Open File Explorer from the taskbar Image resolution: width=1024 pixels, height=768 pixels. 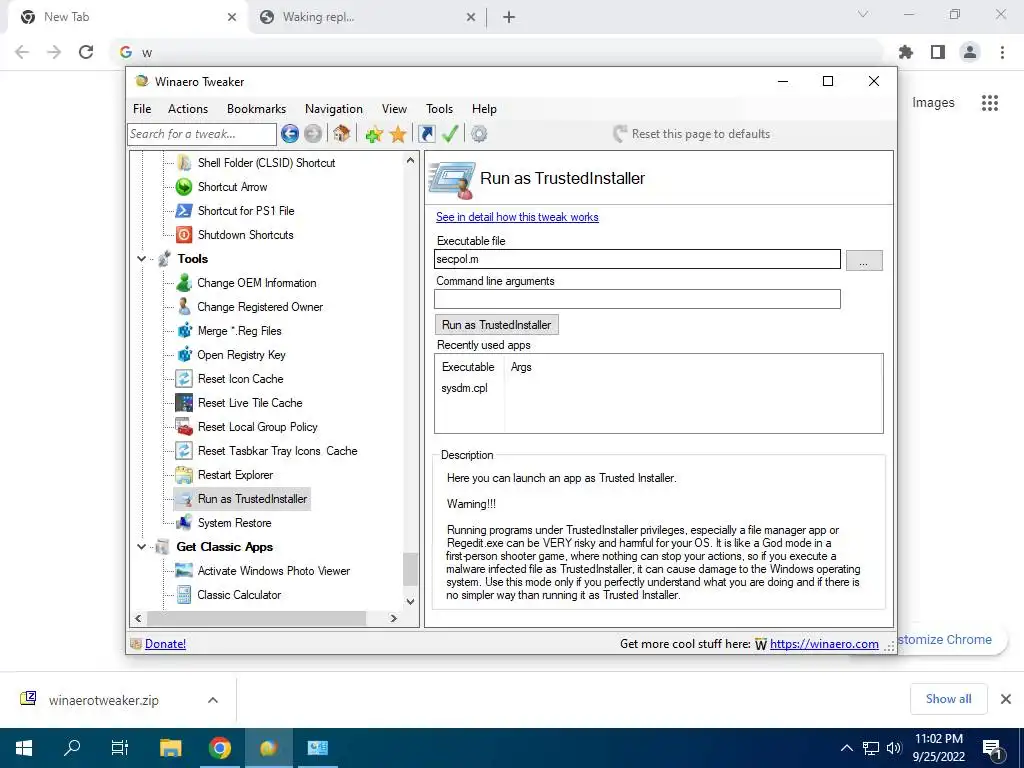point(170,748)
